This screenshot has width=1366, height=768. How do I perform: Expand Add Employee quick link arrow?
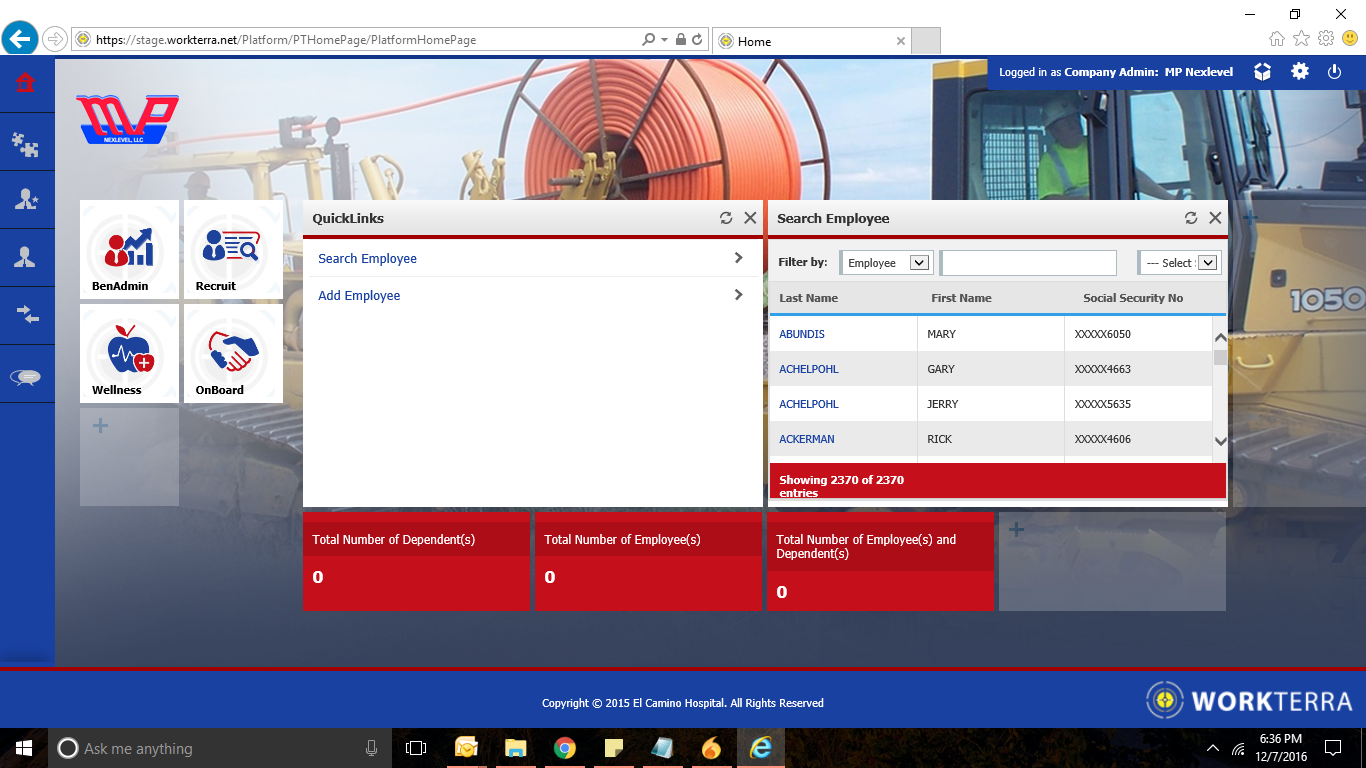738,295
